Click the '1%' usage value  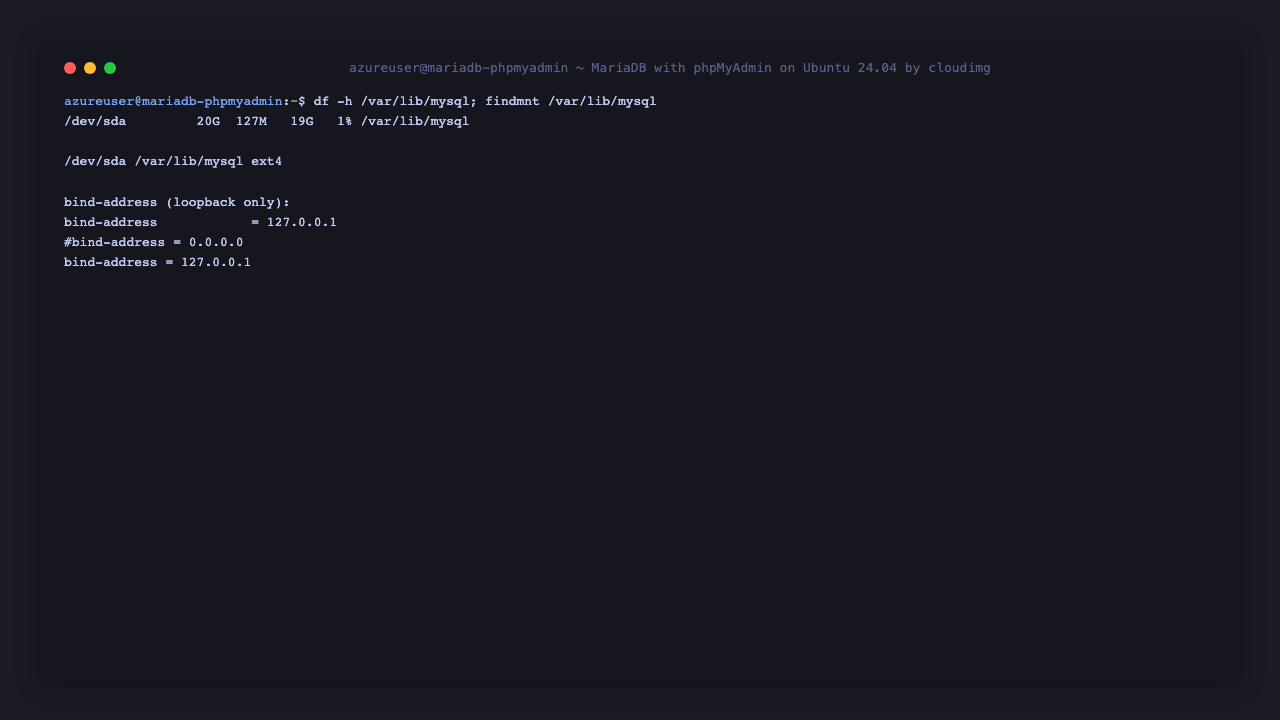coord(345,122)
